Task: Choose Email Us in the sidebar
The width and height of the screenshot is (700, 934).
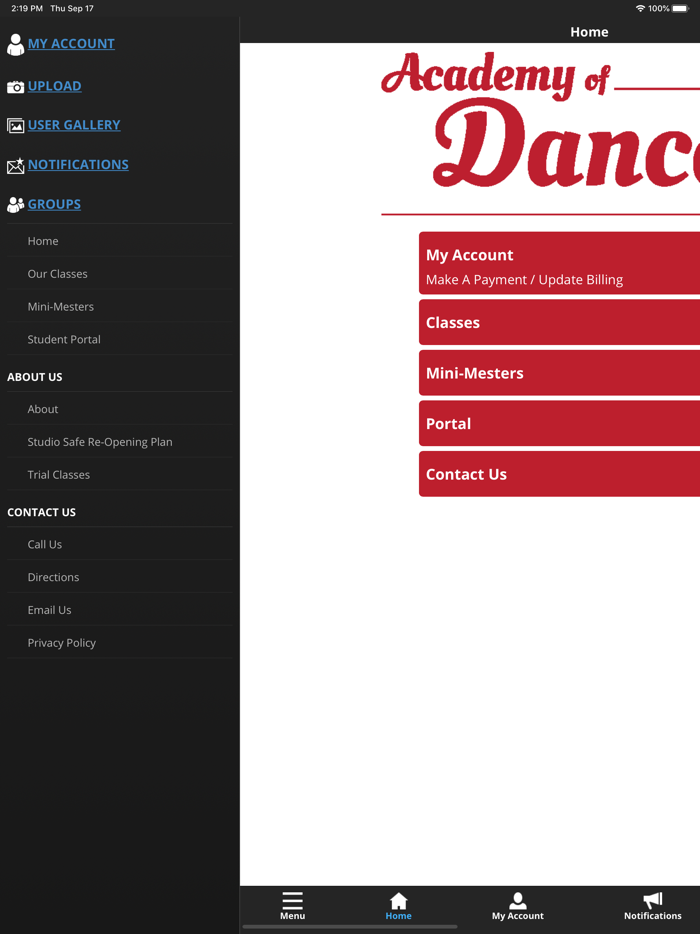Action: [119, 609]
